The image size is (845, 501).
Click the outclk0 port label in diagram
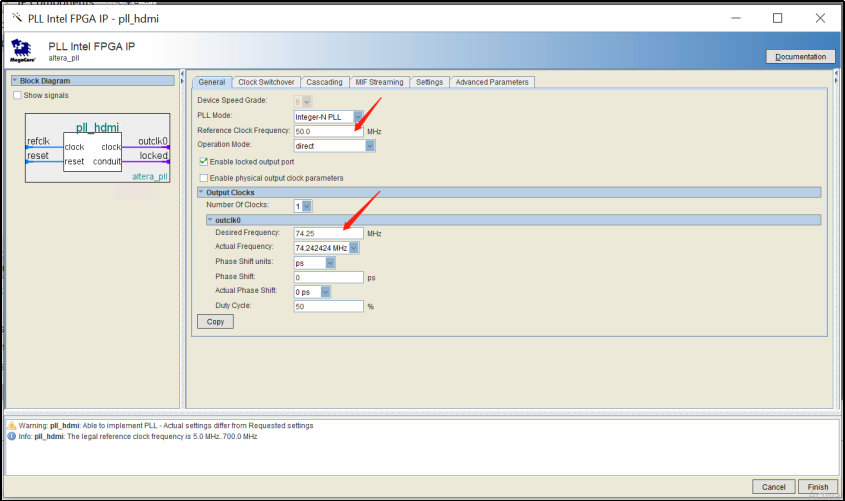point(153,141)
